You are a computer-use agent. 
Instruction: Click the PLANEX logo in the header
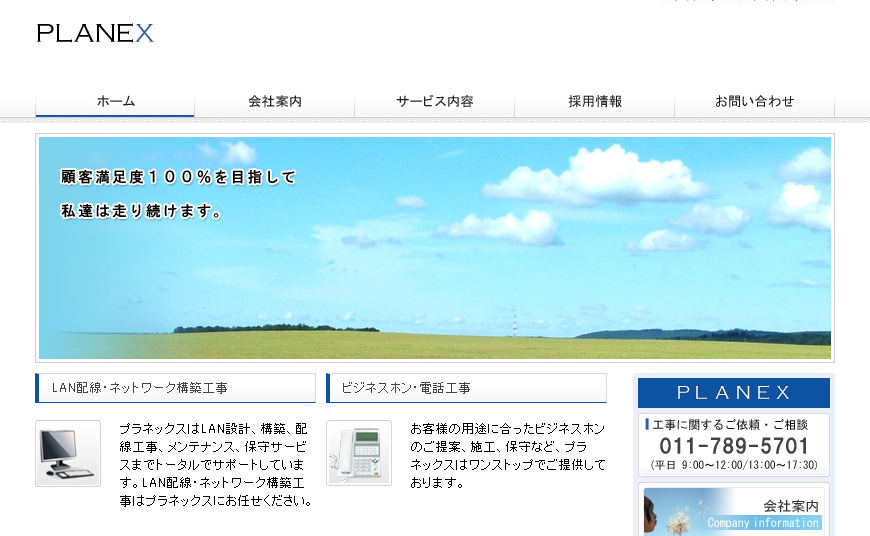point(95,33)
